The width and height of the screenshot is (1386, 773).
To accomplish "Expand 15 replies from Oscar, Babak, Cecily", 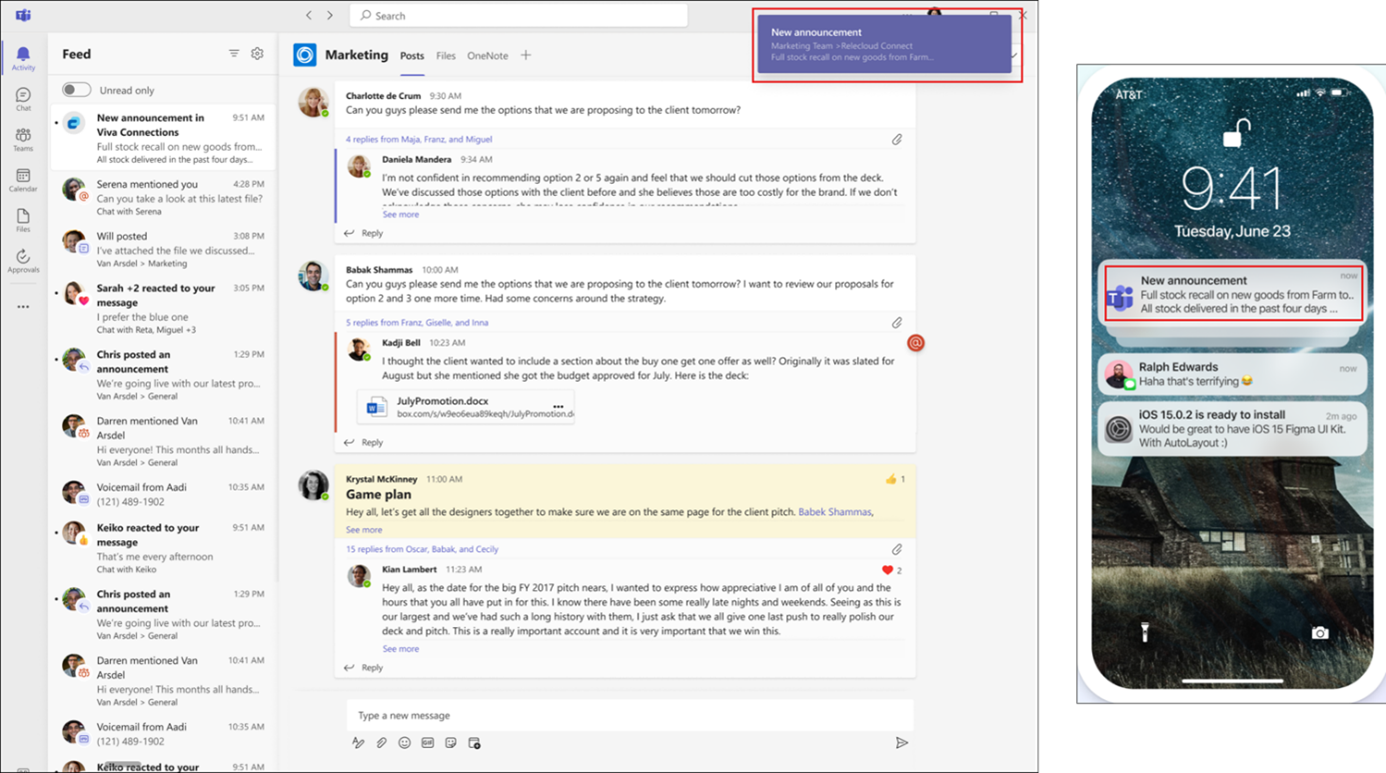I will click(422, 549).
